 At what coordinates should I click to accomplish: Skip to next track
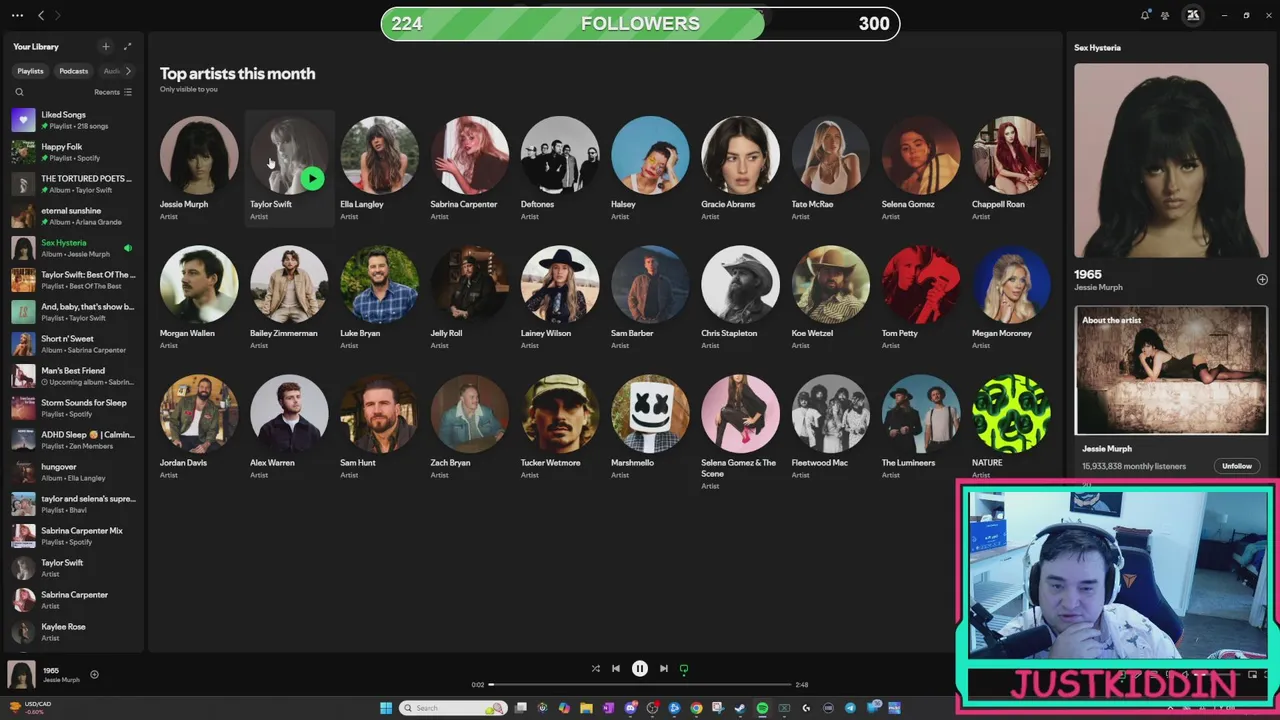pyautogui.click(x=663, y=669)
